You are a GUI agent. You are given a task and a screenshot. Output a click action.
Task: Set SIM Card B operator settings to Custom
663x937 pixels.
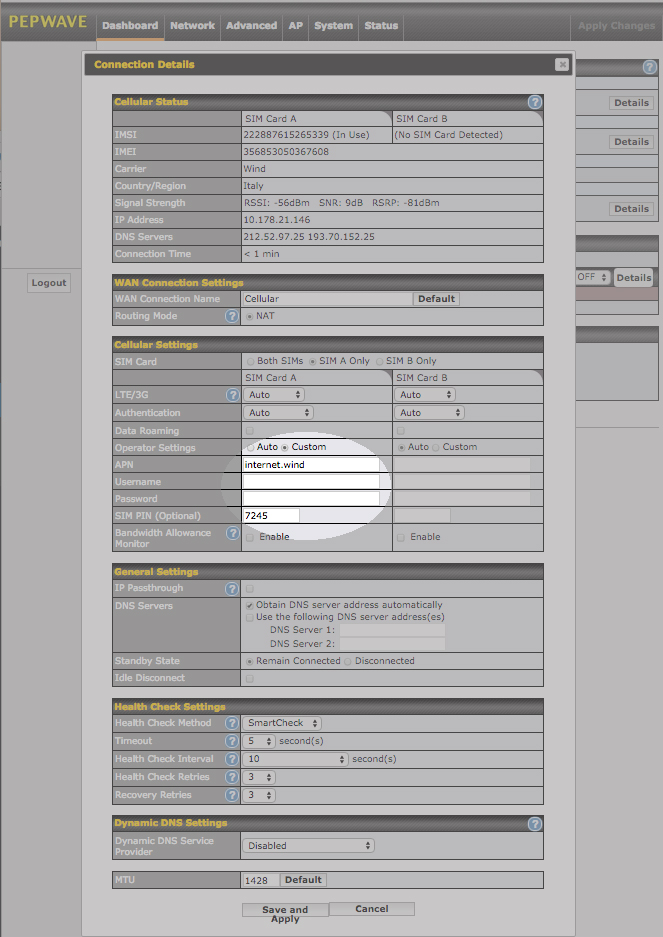coord(436,447)
